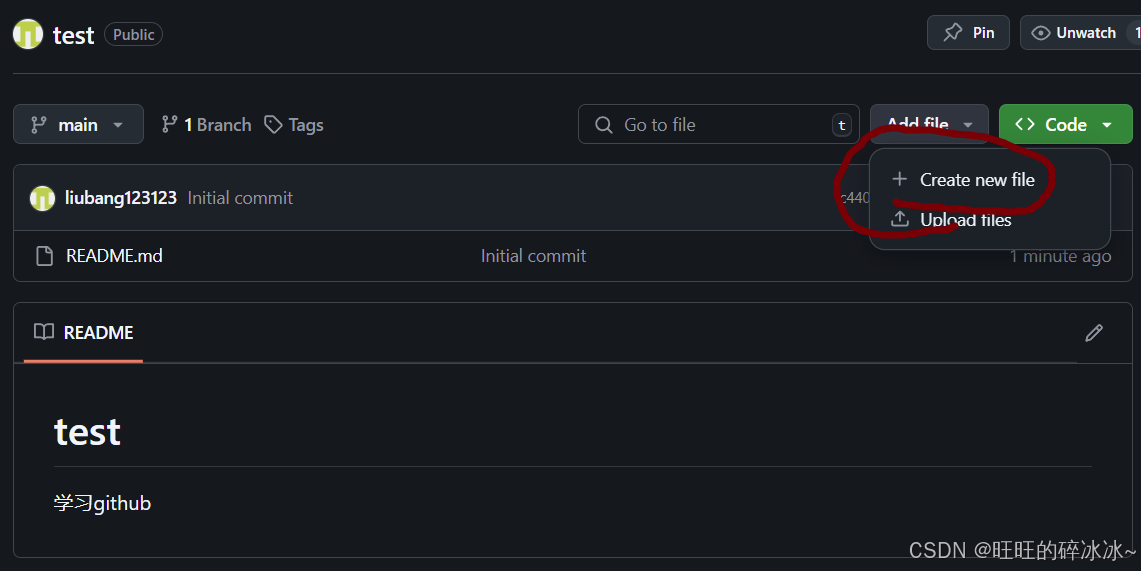Click the liubang123123 avatar in commit row
Screen dimensions: 1141x571
(42, 198)
